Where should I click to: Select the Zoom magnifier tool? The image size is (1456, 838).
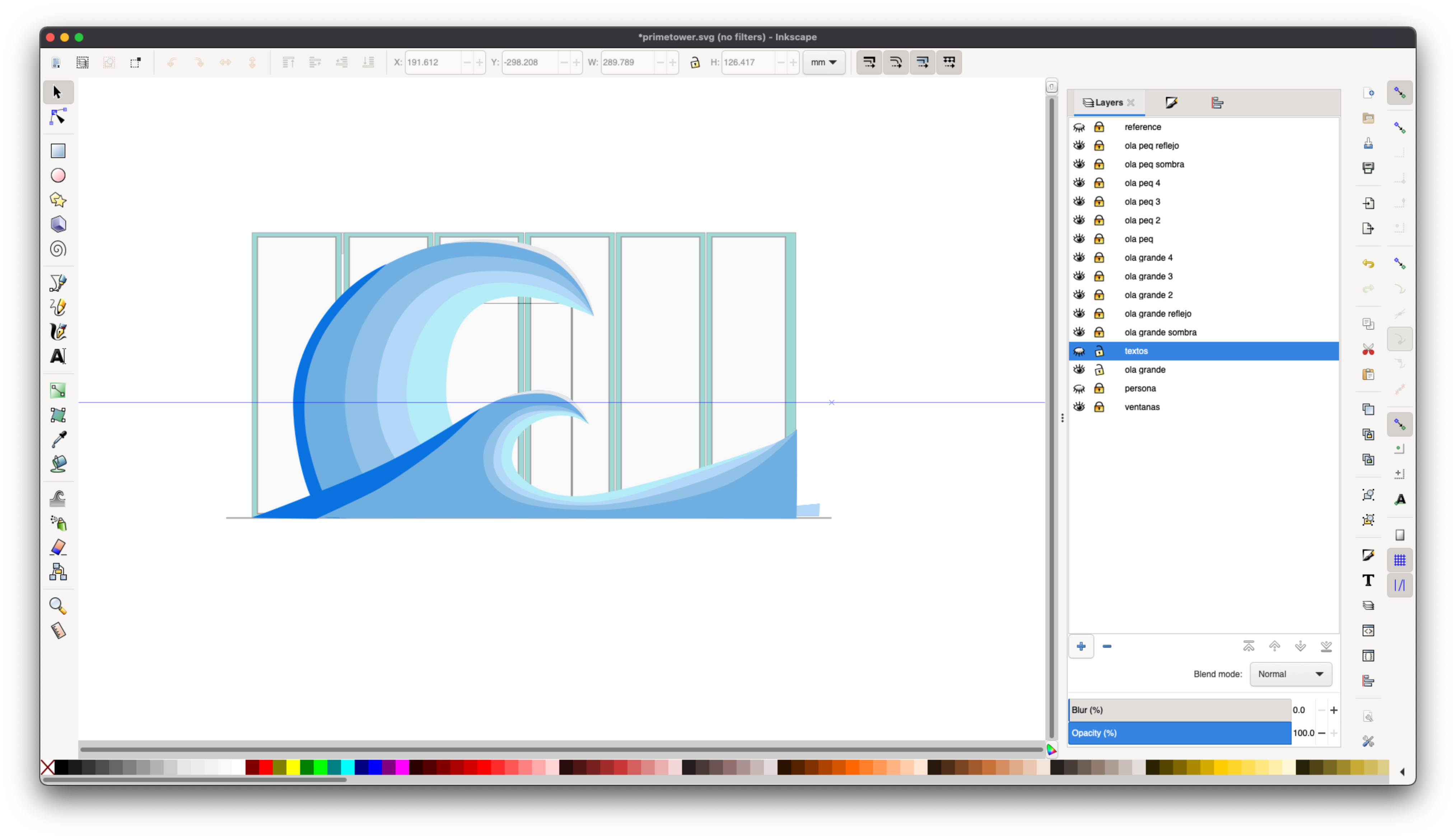tap(58, 605)
